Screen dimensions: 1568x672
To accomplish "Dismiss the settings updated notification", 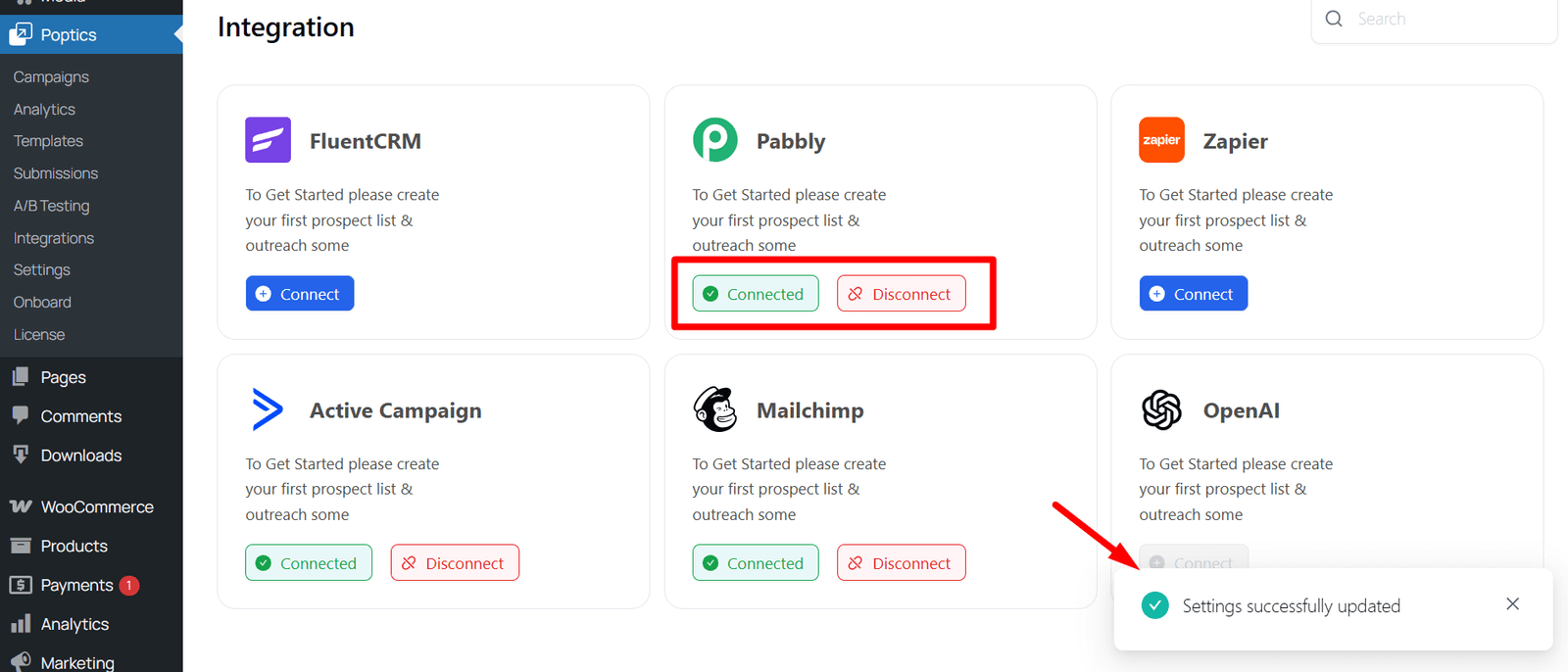I will click(1512, 604).
